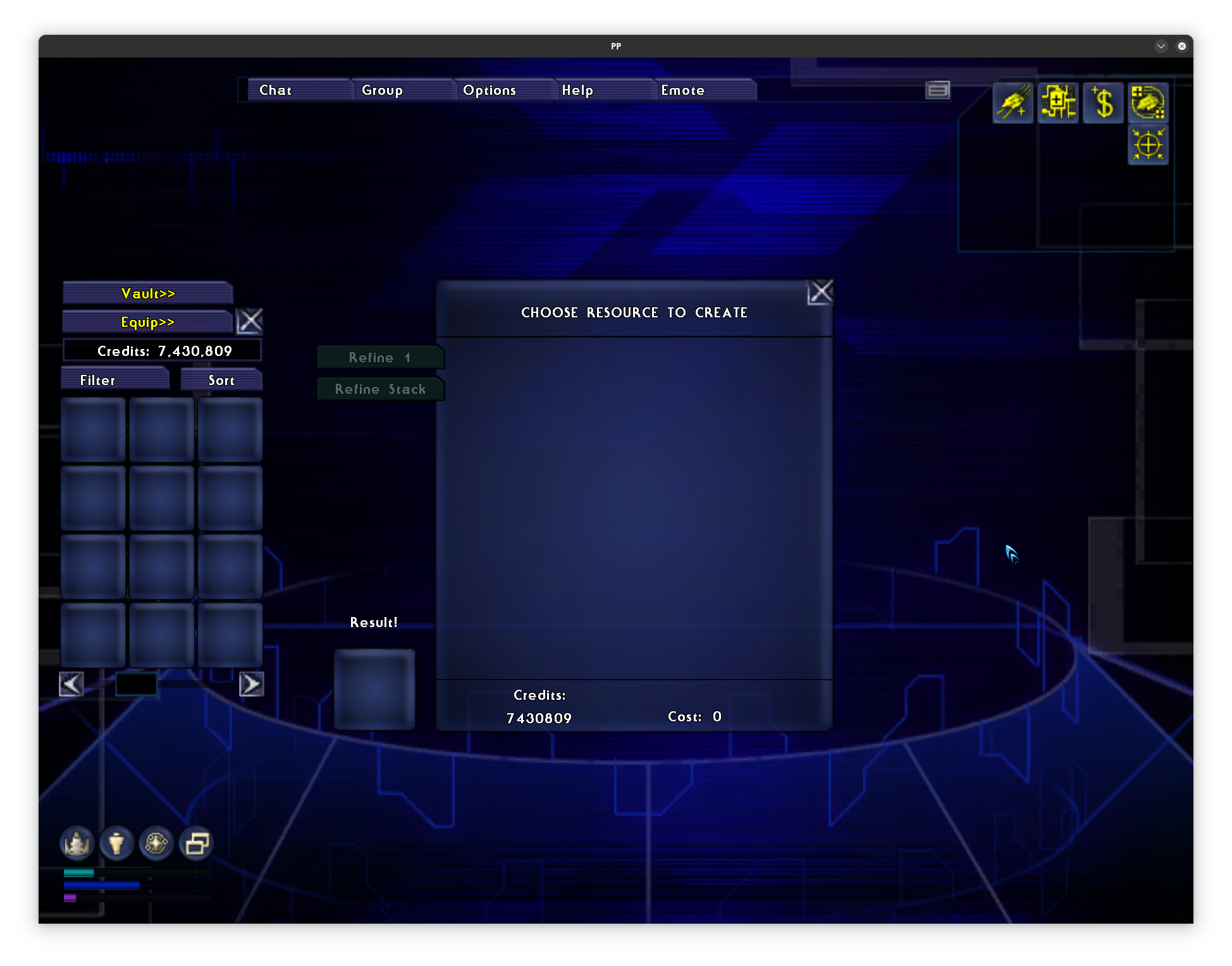Viewport: 1232px width, 966px height.
Task: Open the ship icon in bottom bar
Action: (x=77, y=843)
